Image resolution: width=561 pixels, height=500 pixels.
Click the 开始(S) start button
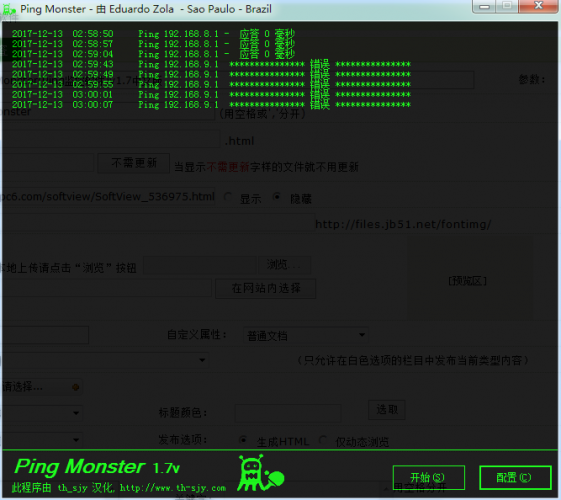[429, 477]
